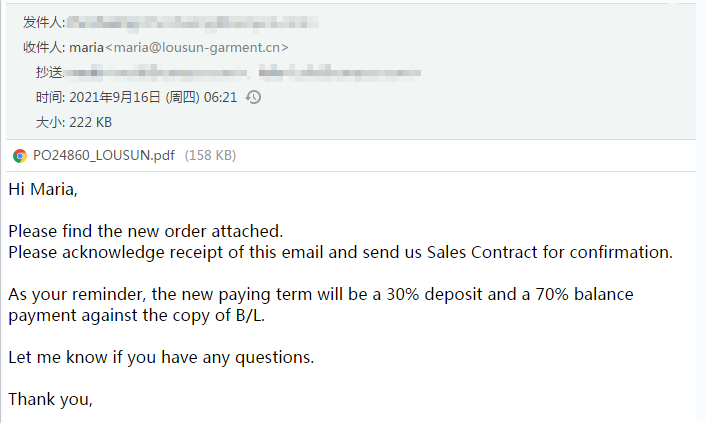Select the second blurred CC recipient
Viewport: 705px width, 423px height.
(x=339, y=72)
